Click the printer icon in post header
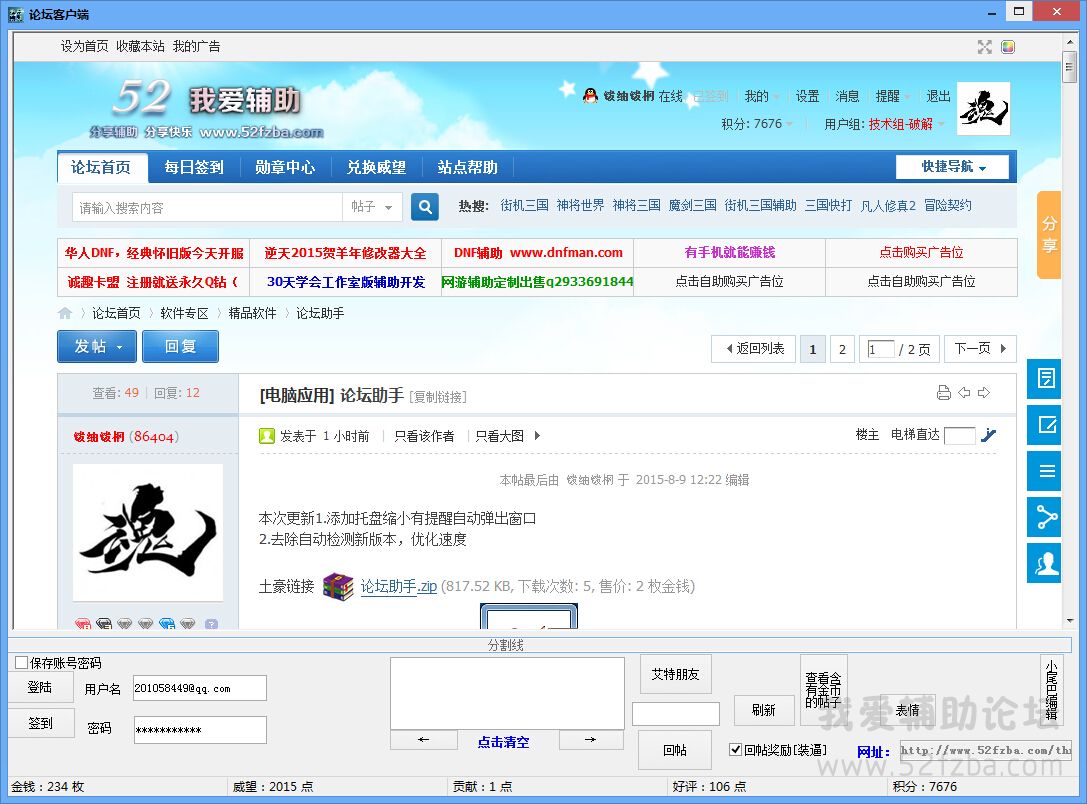Viewport: 1087px width, 804px height. pyautogui.click(x=943, y=393)
